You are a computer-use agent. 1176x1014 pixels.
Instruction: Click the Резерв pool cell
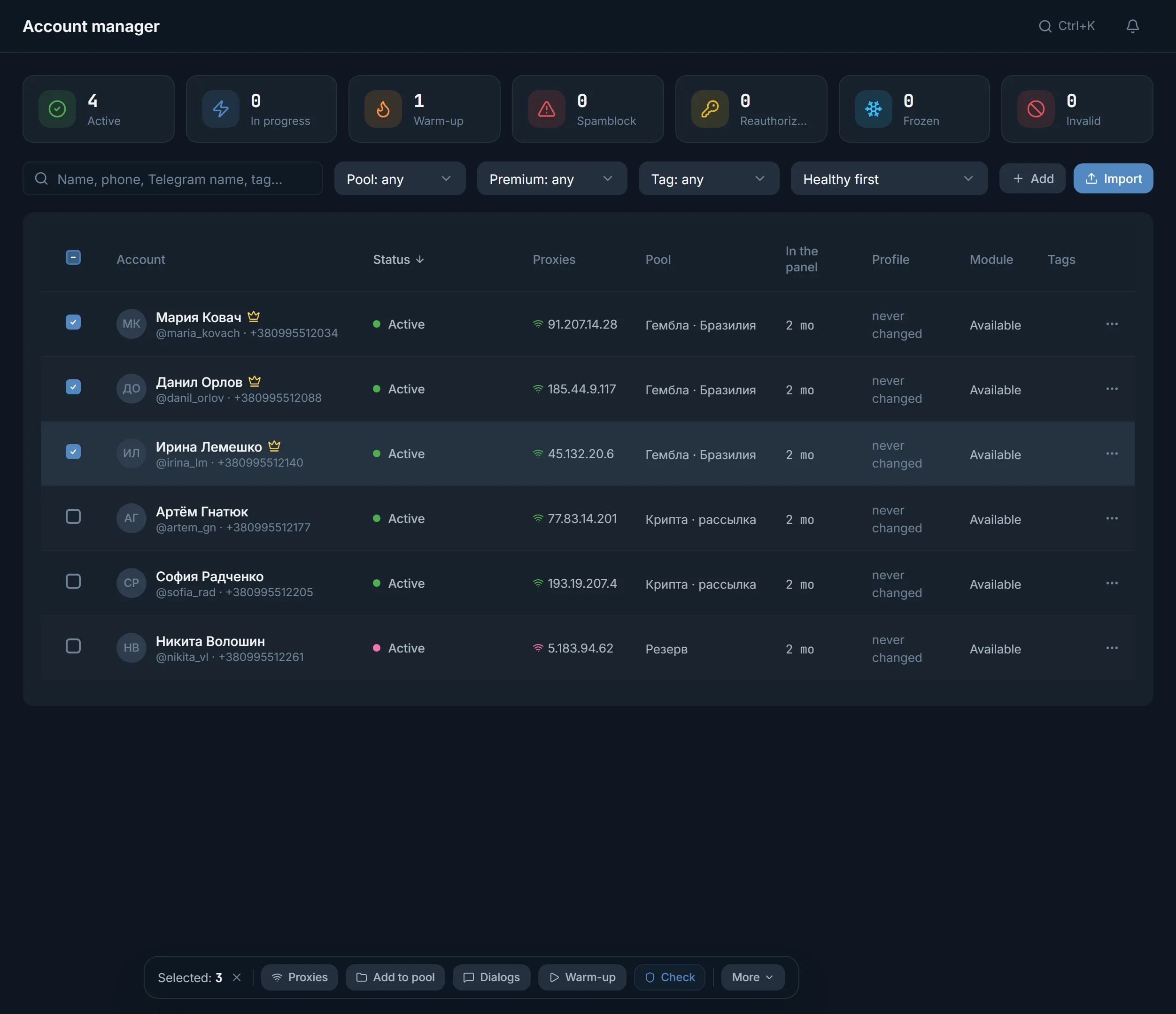click(666, 649)
